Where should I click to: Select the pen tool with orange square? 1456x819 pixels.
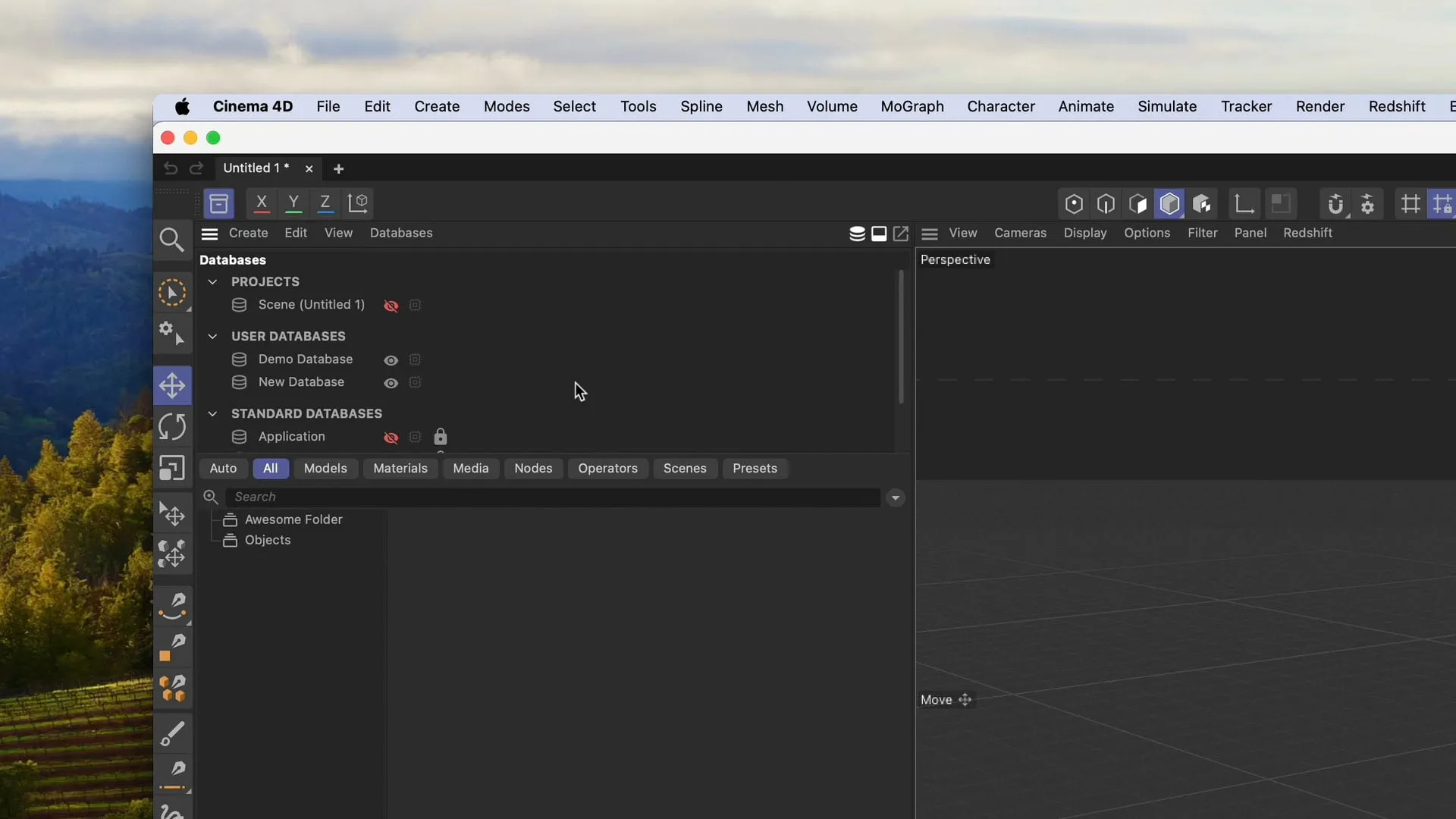pos(172,648)
